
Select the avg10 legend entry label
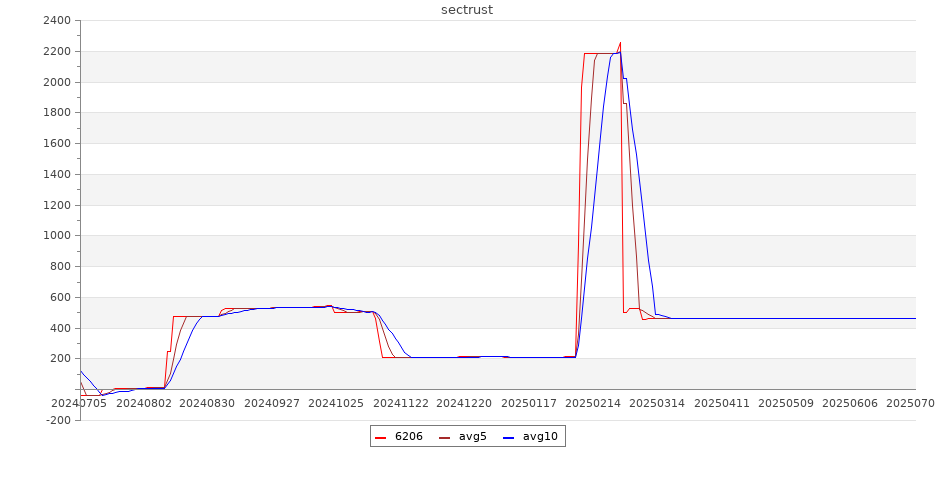(540, 436)
